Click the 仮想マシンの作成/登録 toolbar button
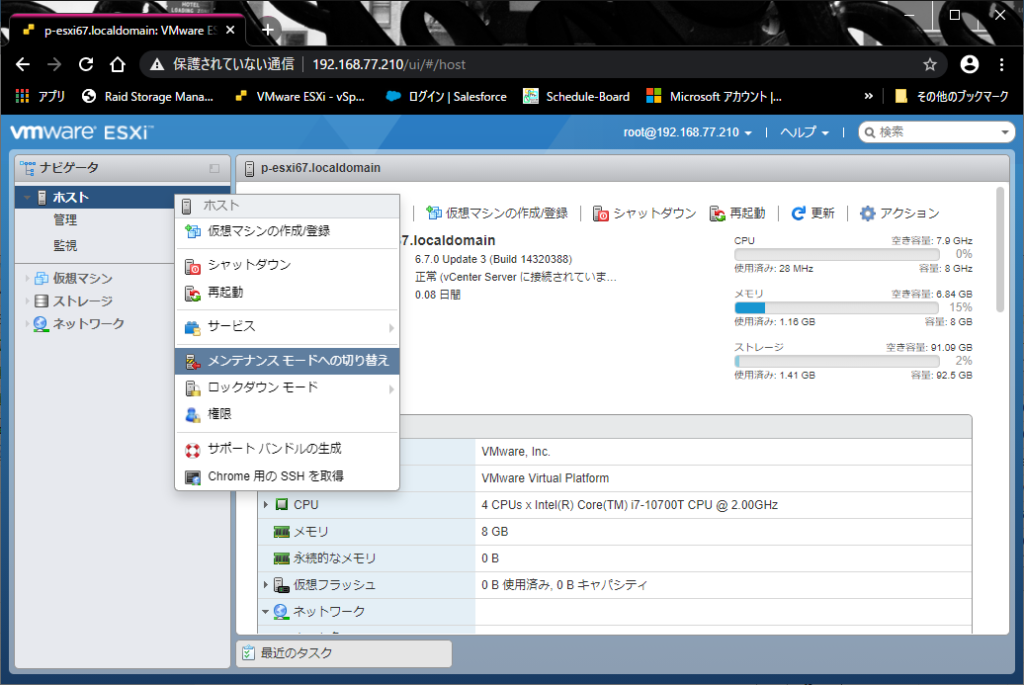The height and width of the screenshot is (685, 1024). (497, 213)
